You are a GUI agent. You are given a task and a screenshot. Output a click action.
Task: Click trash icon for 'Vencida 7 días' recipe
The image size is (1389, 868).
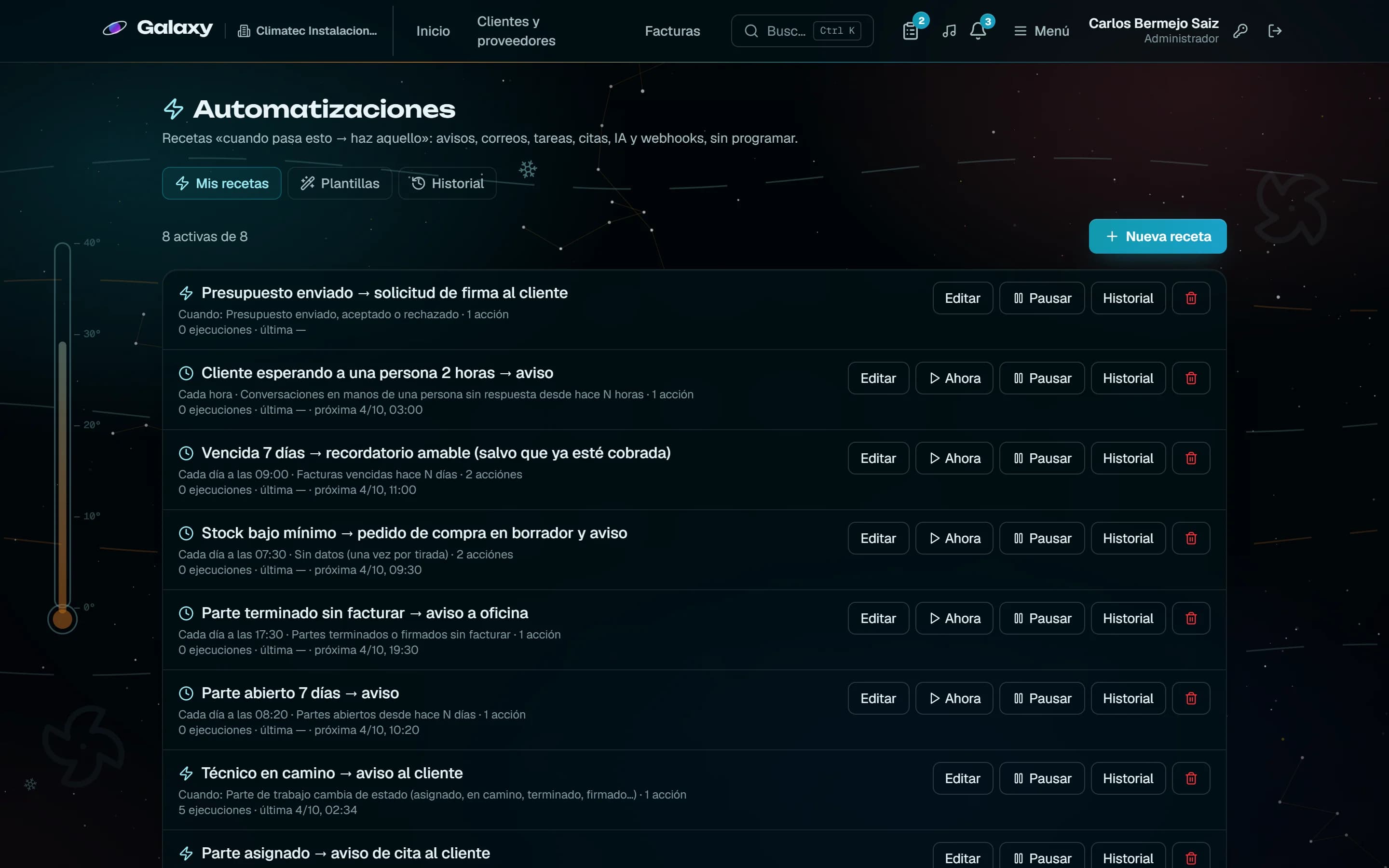tap(1191, 458)
